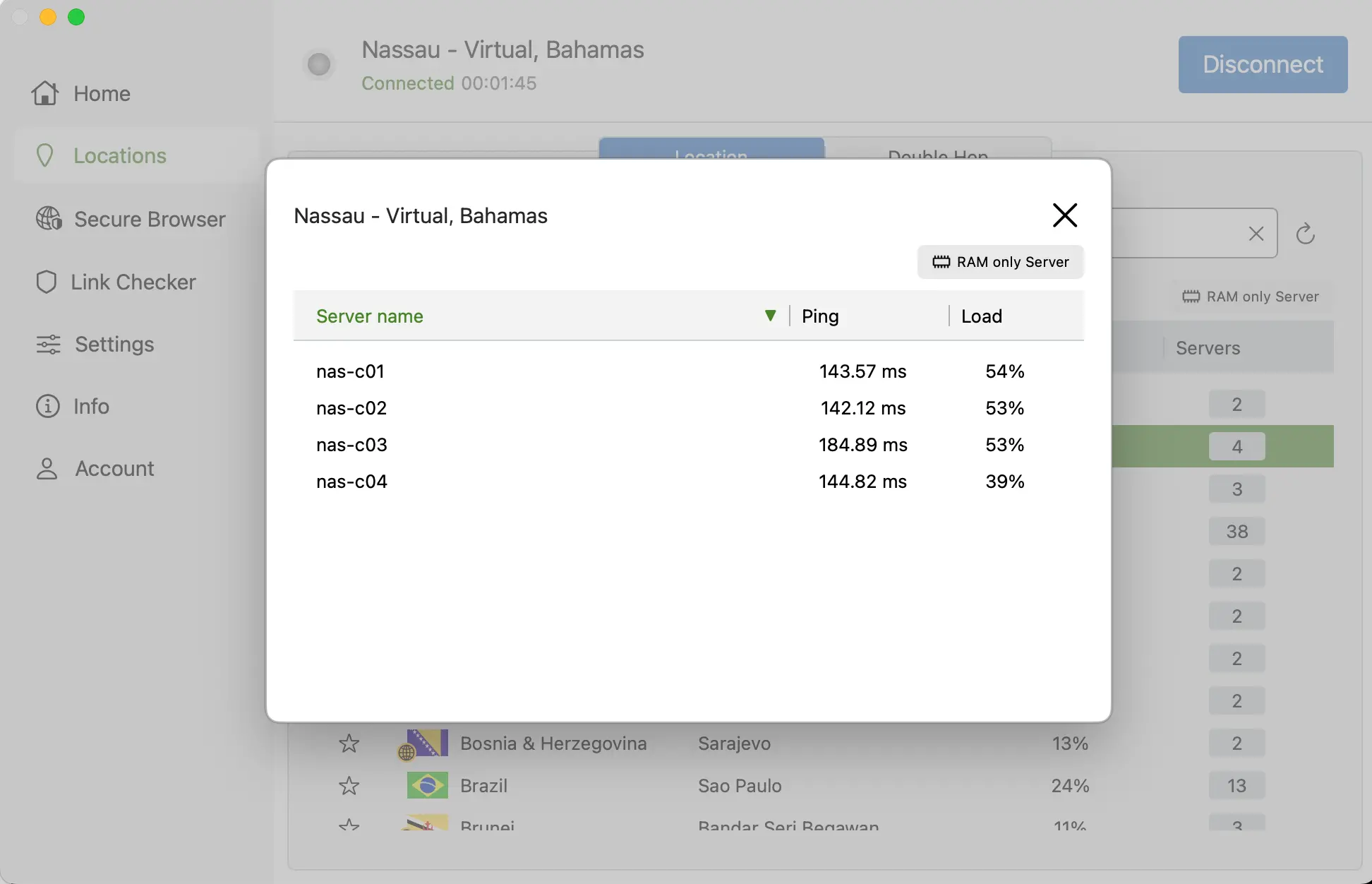Open the Info section icon
This screenshot has height=884, width=1372.
coord(47,406)
